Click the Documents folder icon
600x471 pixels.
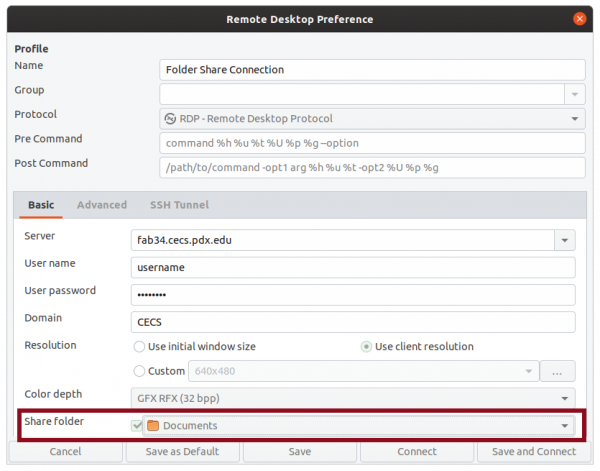coord(153,425)
